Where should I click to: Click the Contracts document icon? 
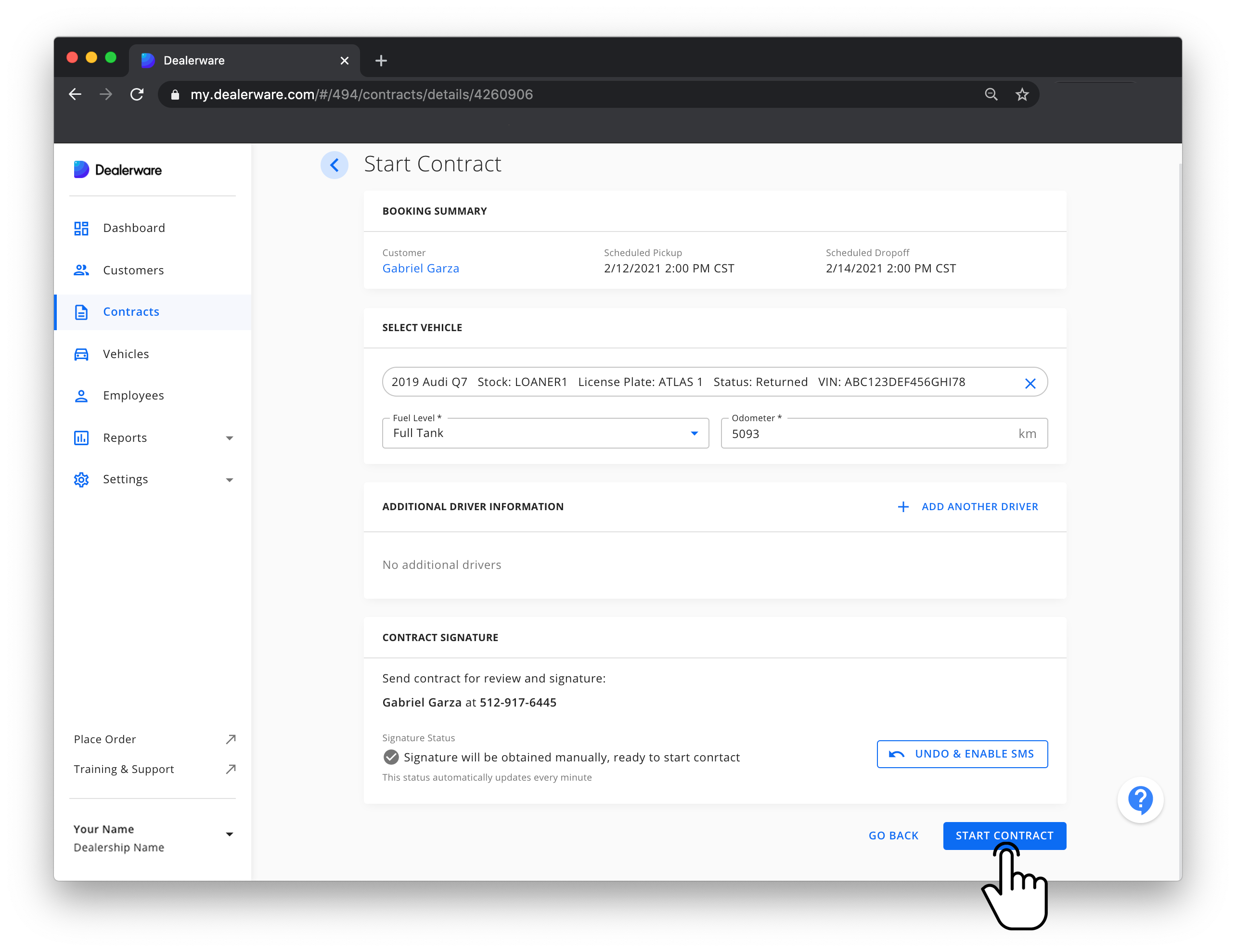tap(81, 312)
